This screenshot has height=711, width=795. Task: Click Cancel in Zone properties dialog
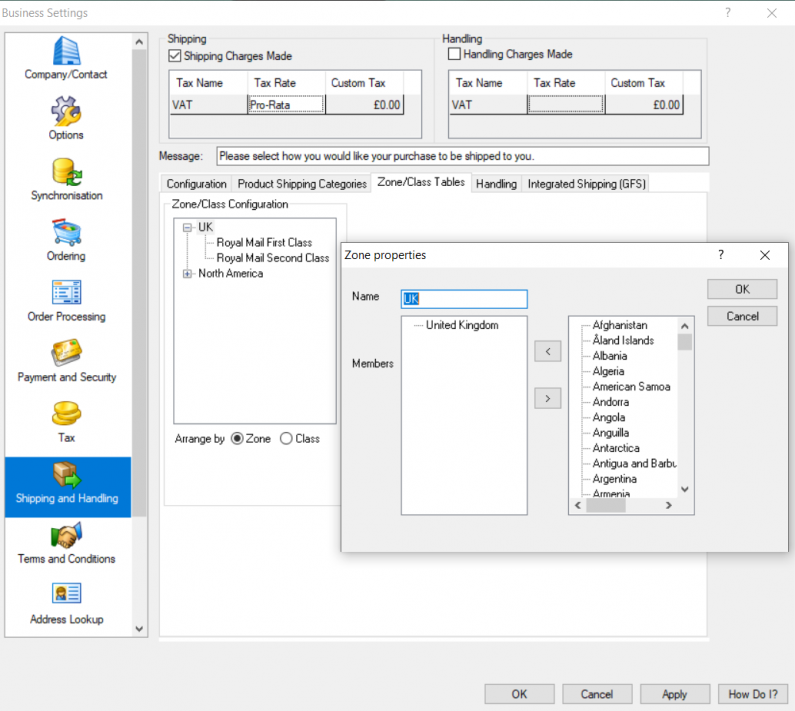click(742, 316)
